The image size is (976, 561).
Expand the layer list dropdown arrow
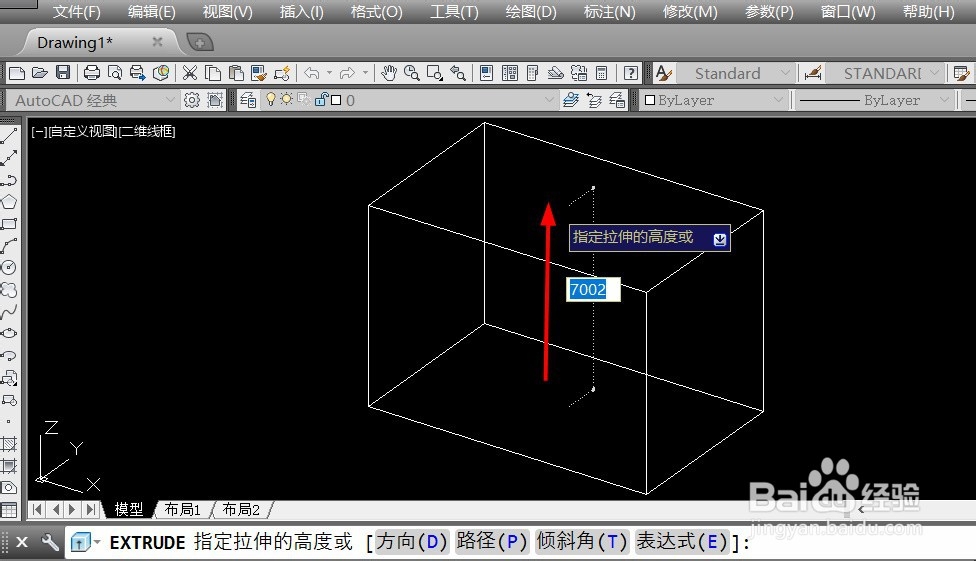click(549, 100)
